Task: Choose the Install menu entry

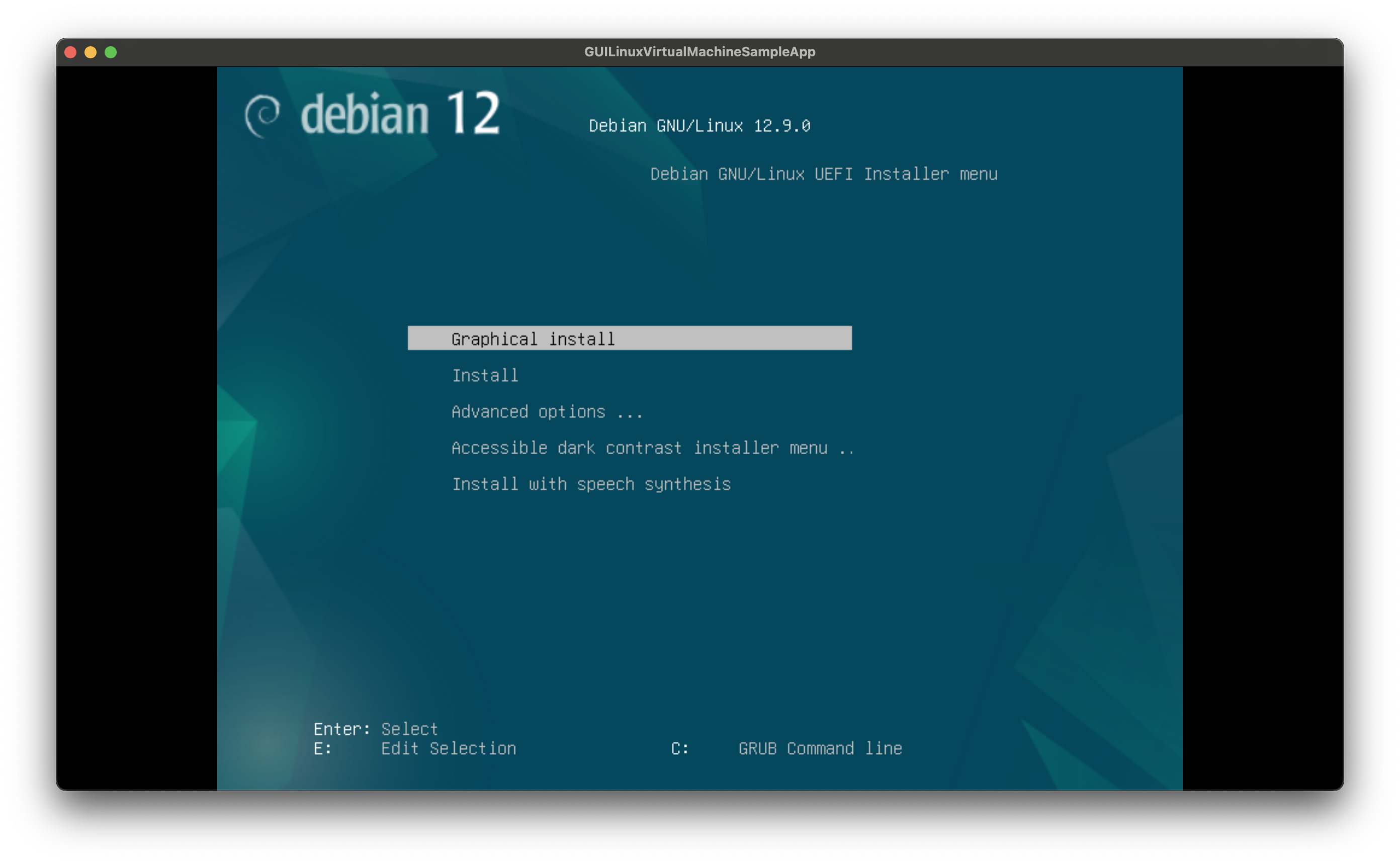Action: [485, 375]
